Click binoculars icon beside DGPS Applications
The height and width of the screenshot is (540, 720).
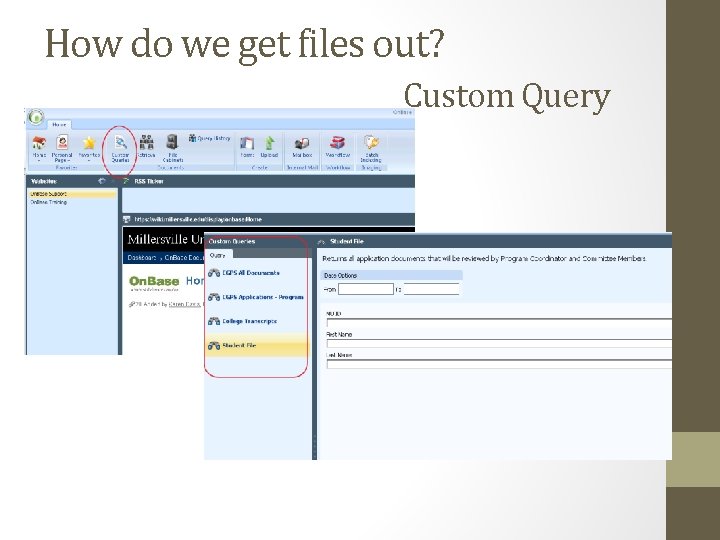214,297
